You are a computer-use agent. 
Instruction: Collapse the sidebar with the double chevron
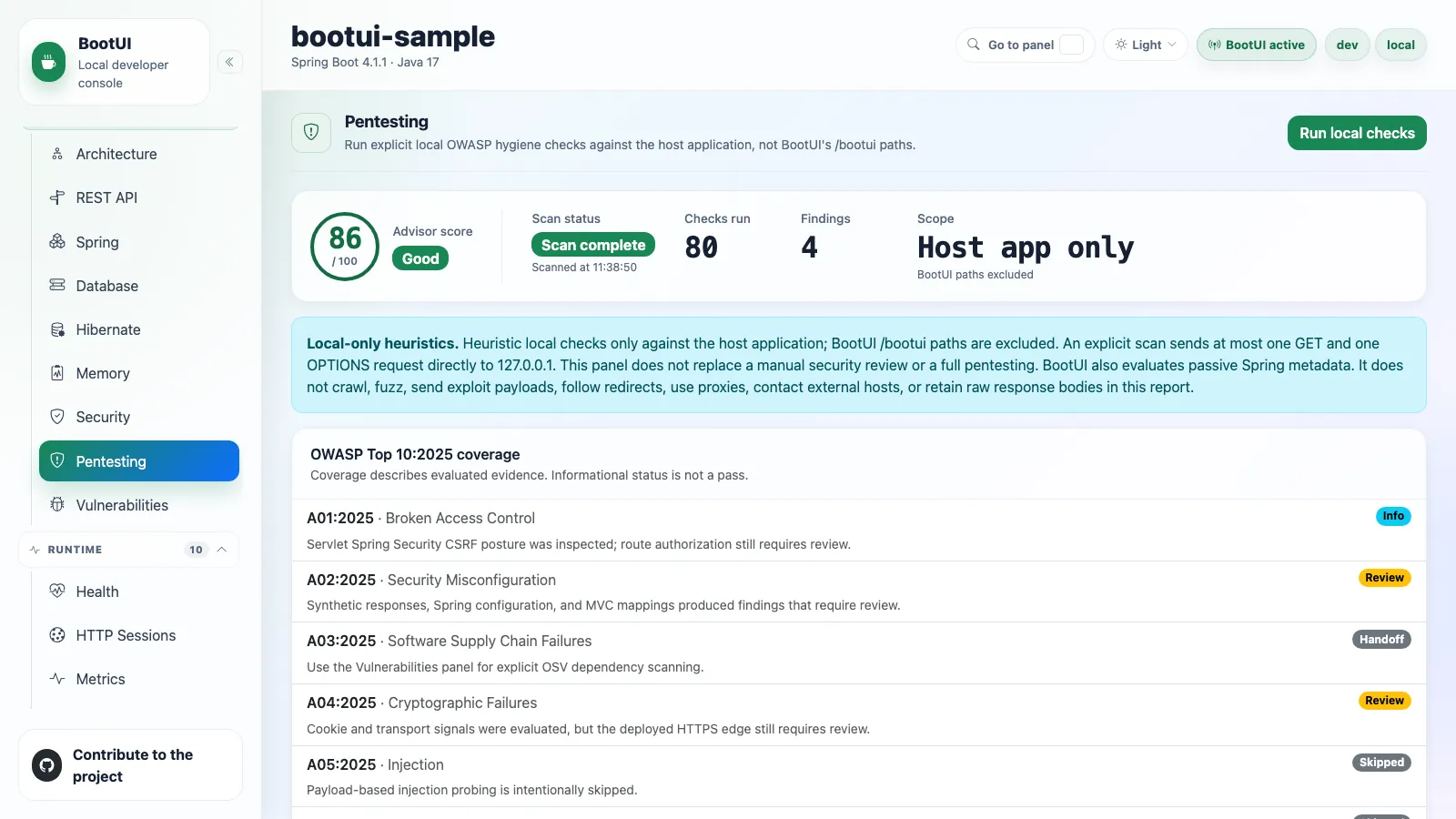(x=229, y=62)
